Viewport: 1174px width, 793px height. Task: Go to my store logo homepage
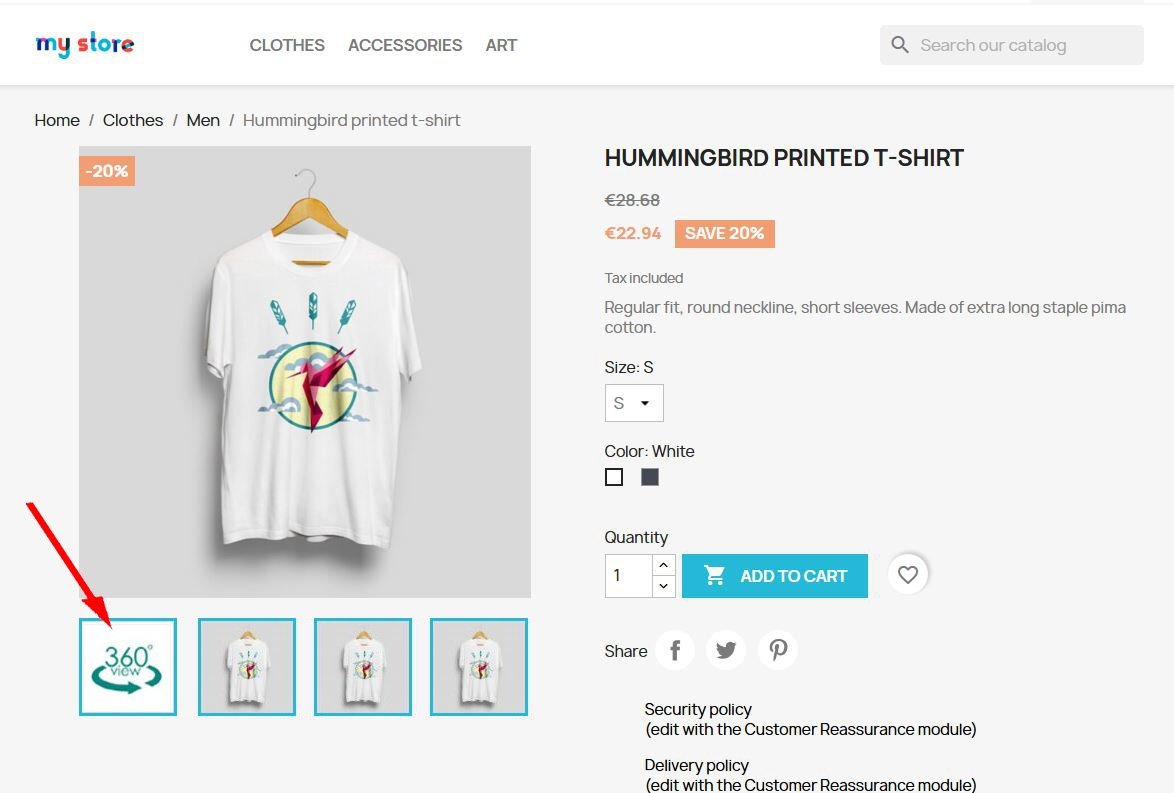(x=85, y=44)
